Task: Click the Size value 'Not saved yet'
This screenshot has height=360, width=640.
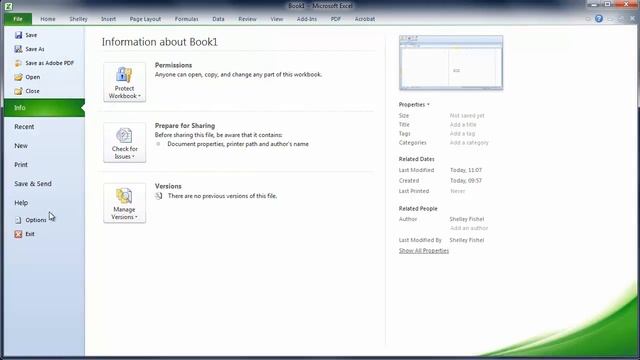Action: click(x=467, y=116)
